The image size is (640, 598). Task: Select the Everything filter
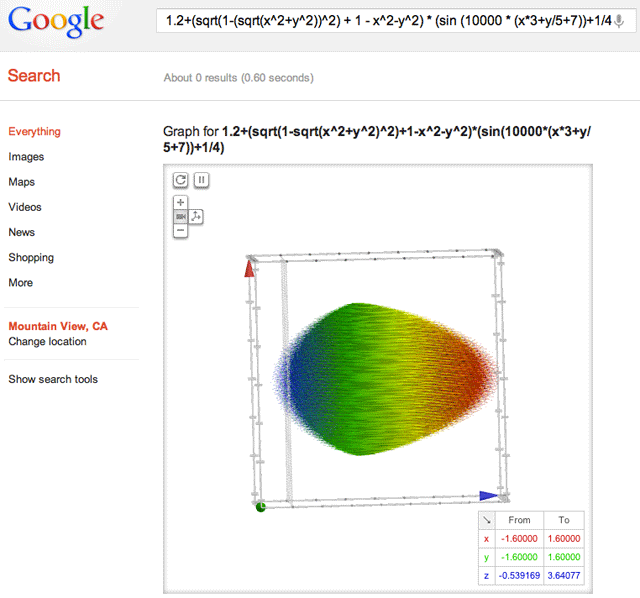tap(35, 131)
